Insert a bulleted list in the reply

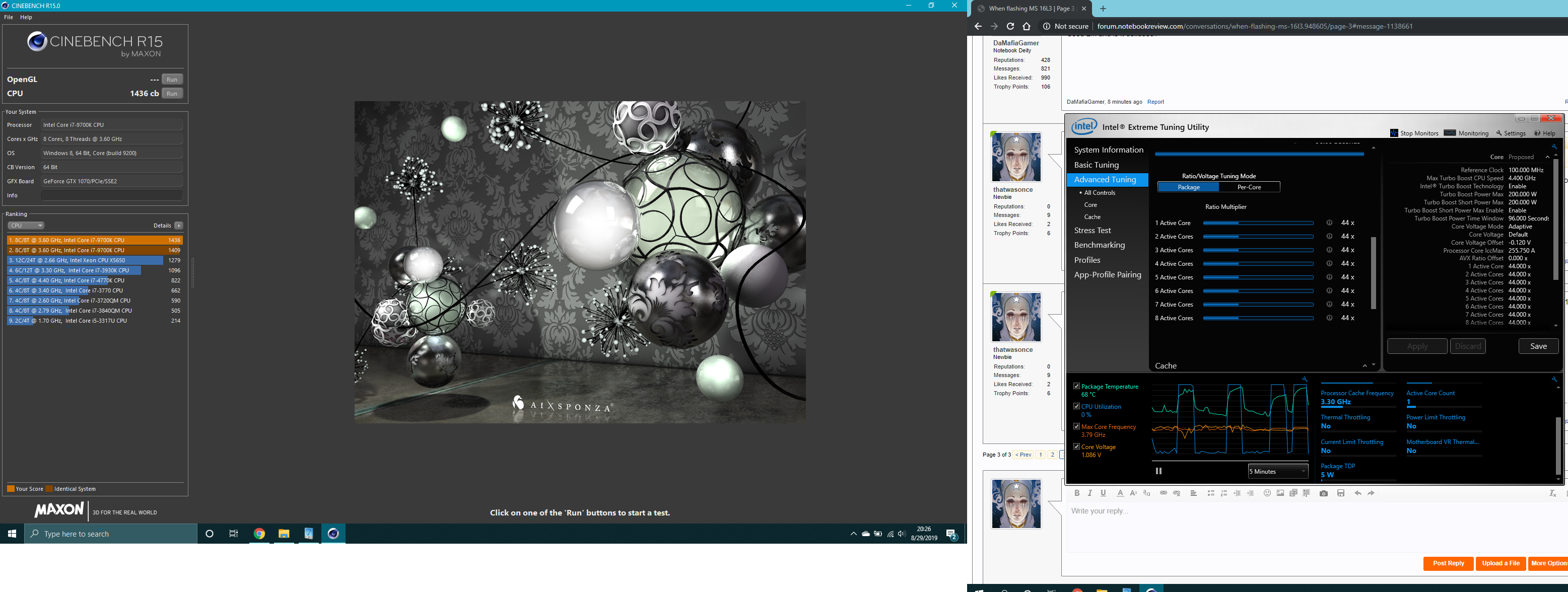point(1211,493)
